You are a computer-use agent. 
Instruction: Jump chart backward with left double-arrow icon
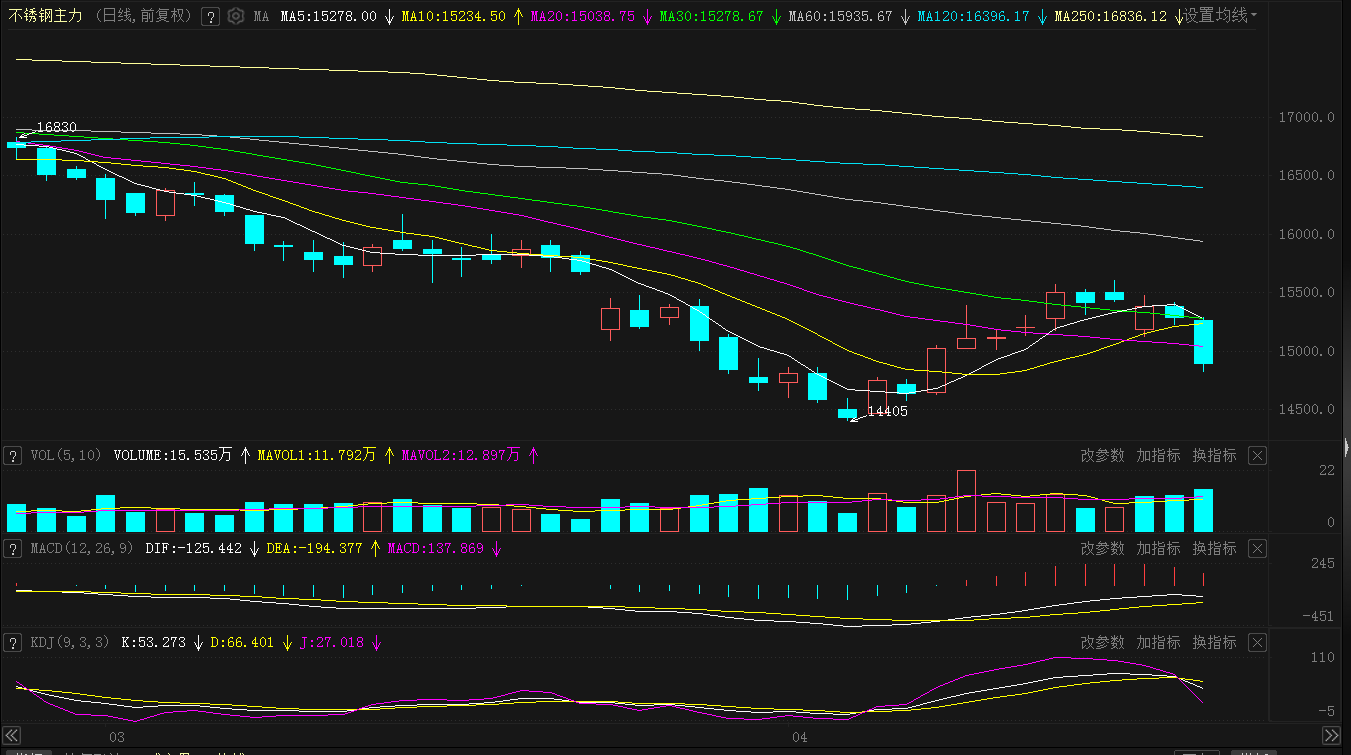click(x=12, y=735)
